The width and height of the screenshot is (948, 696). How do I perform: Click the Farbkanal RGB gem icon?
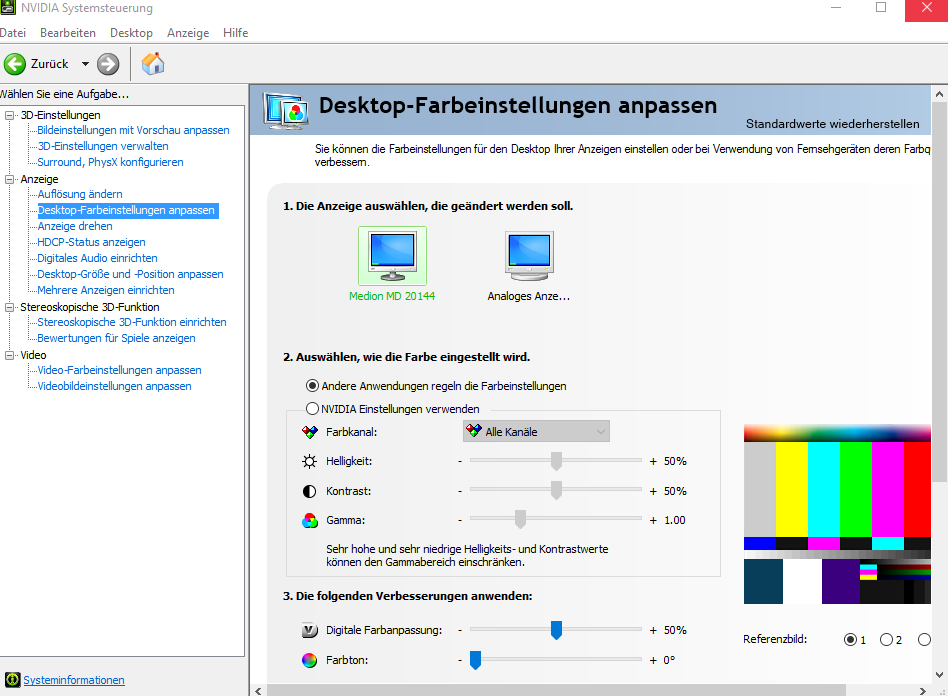tap(310, 432)
